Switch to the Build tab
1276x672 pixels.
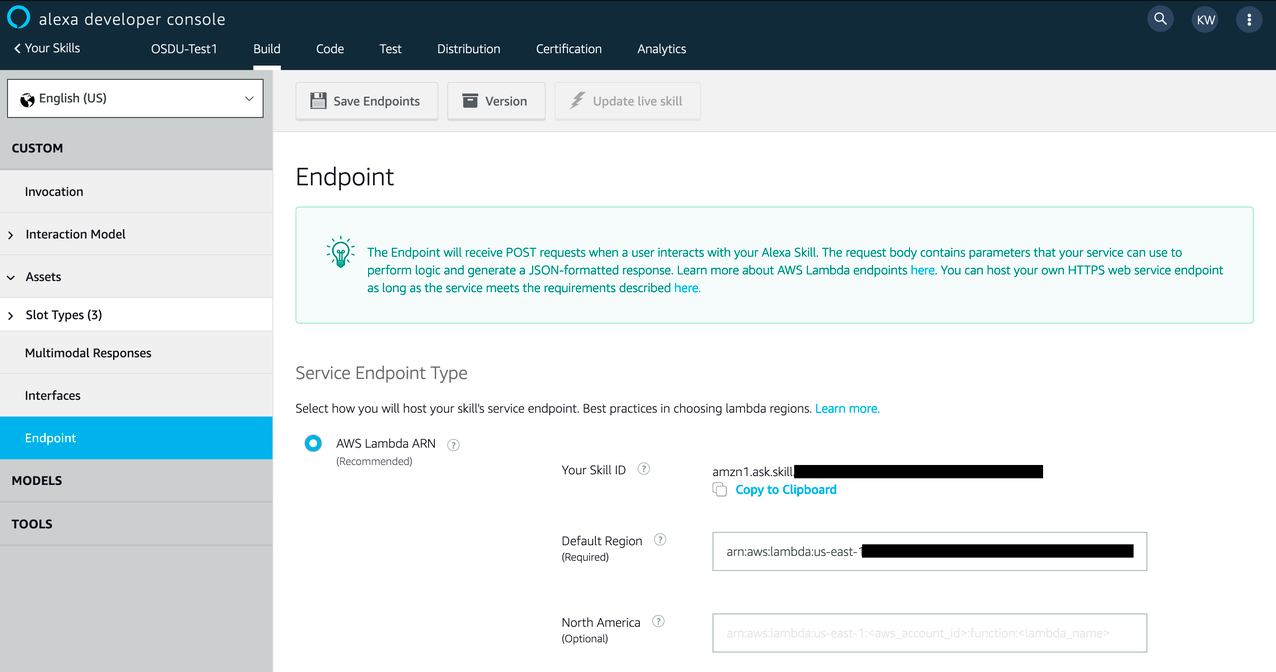[267, 49]
